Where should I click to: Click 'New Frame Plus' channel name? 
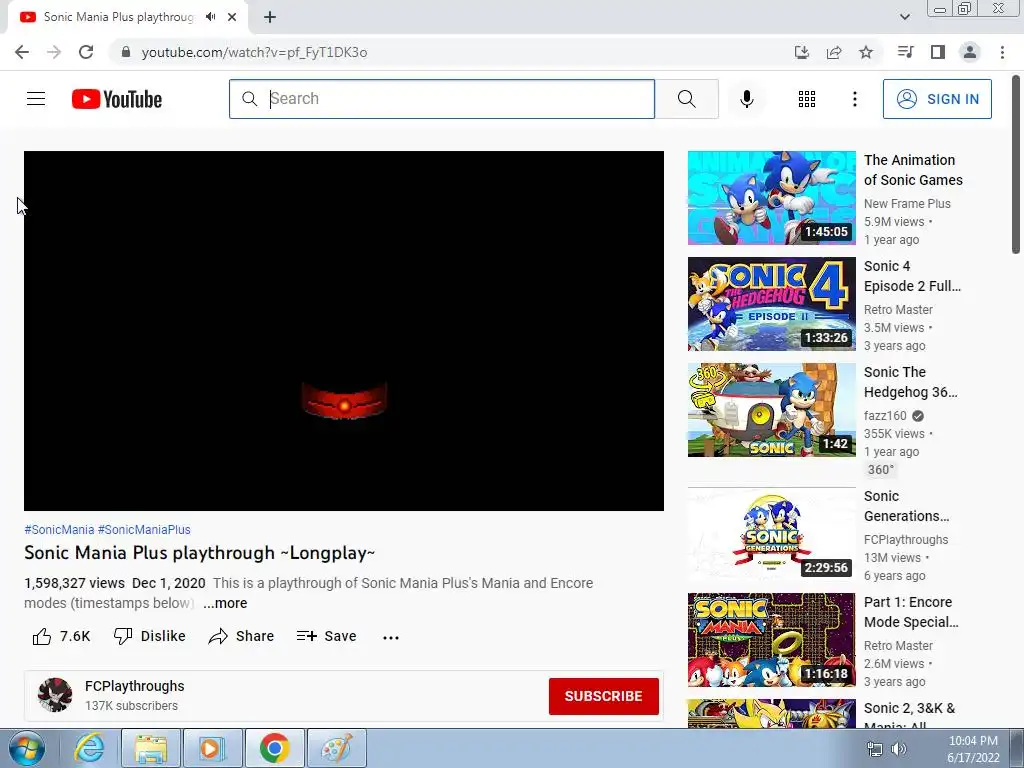click(907, 204)
